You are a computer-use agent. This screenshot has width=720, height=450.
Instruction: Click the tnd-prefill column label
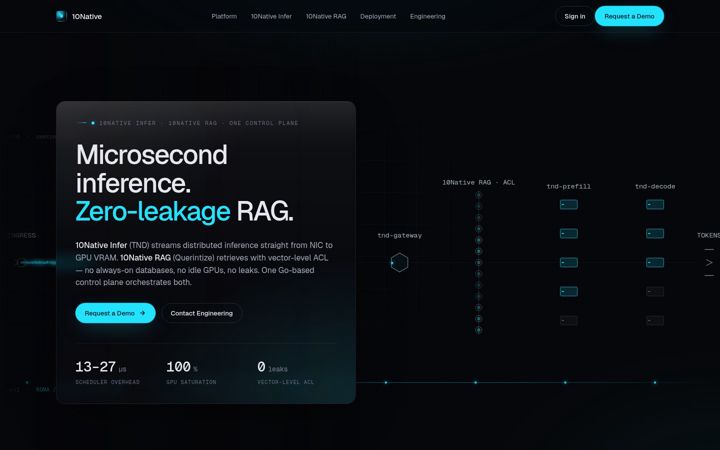tap(568, 186)
